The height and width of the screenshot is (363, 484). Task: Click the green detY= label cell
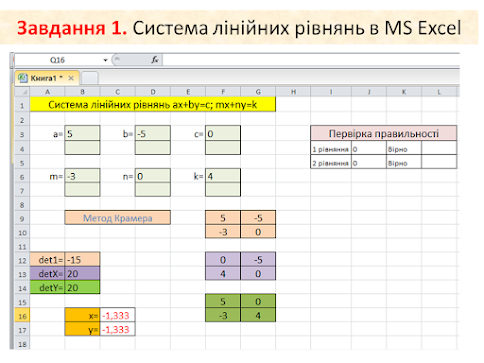pyautogui.click(x=47, y=287)
